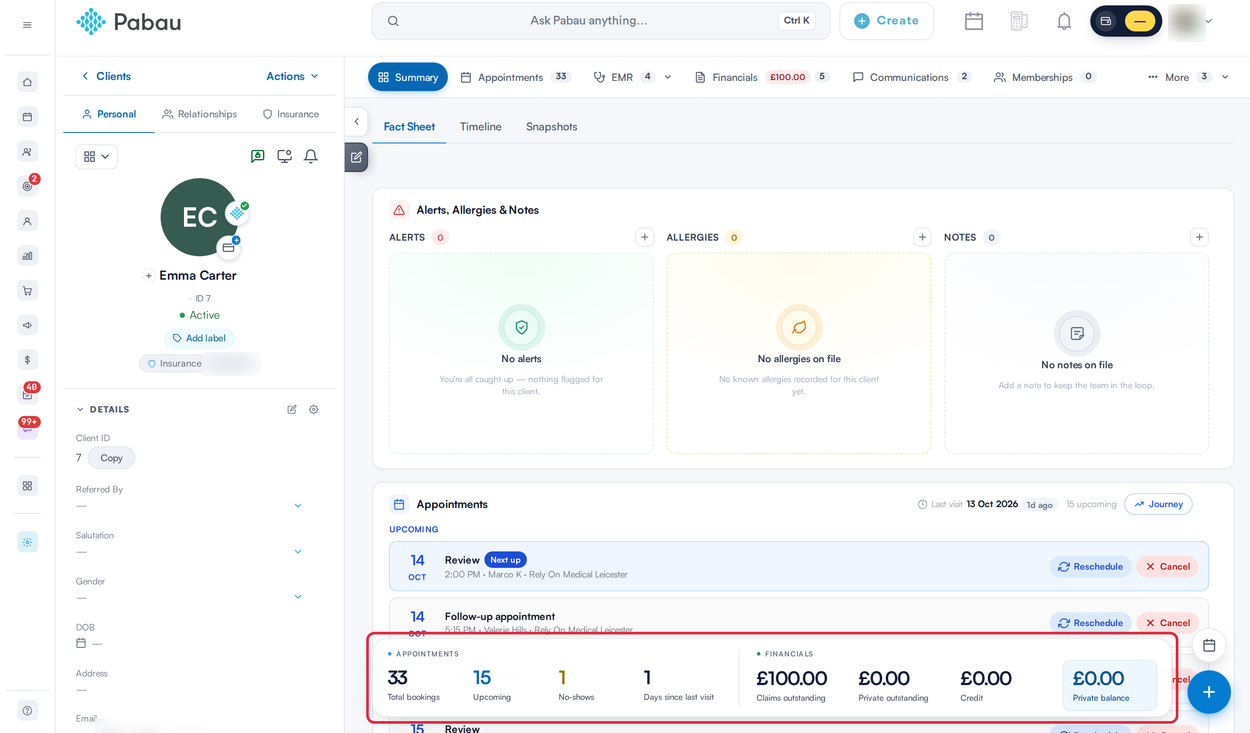Switch to the Timeline tab
Screen dimensions: 1250x733
tap(481, 127)
